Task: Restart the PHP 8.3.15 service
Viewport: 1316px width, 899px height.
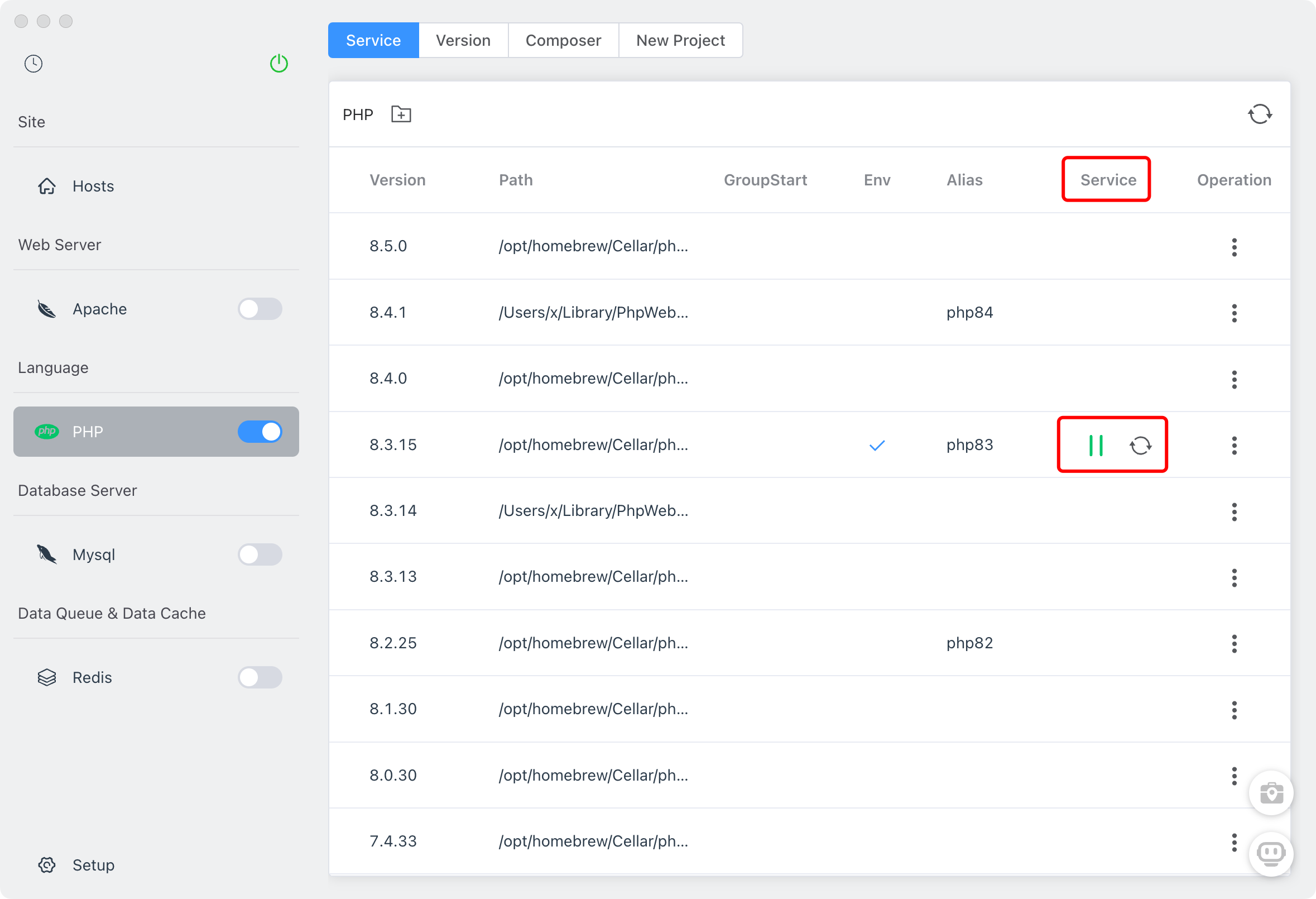Action: pos(1140,445)
